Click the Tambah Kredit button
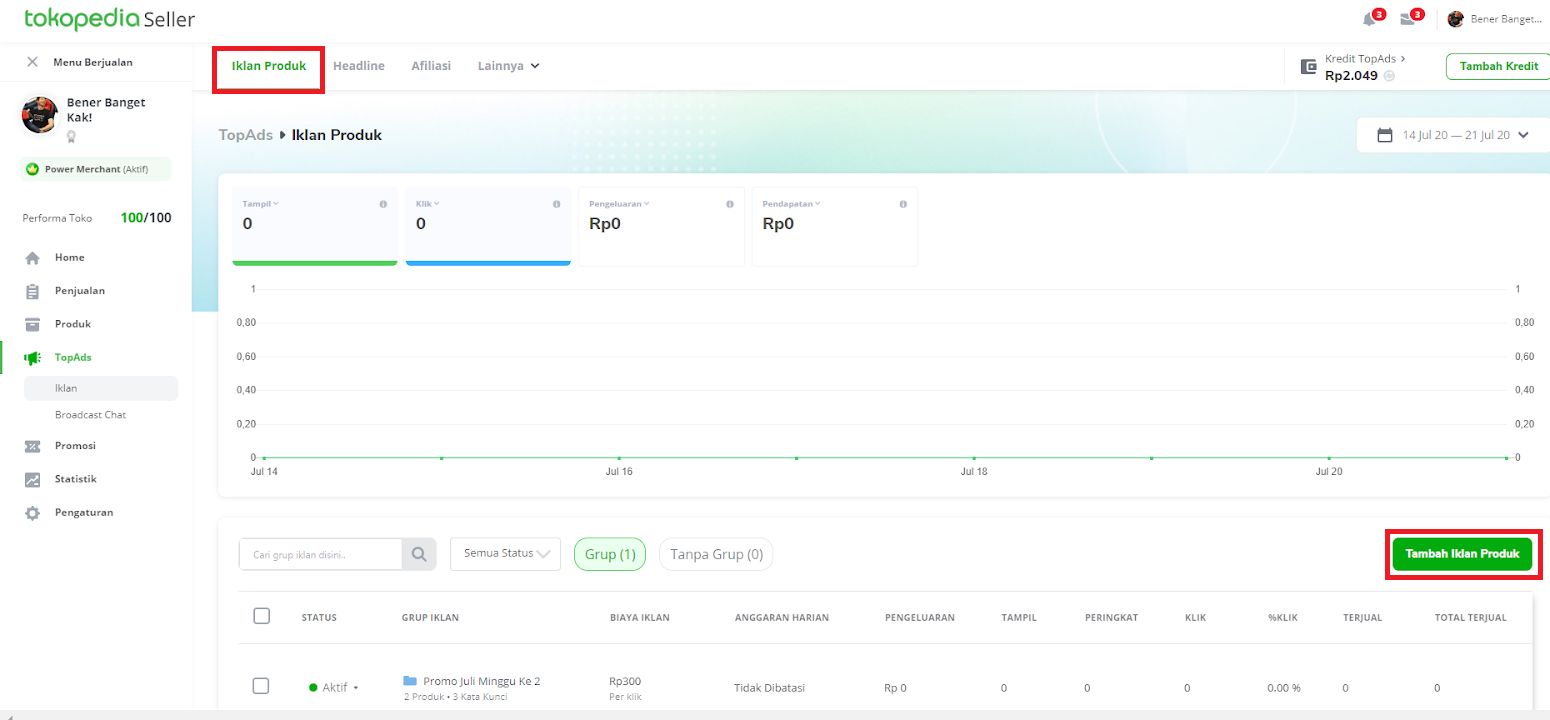1550x720 pixels. [x=1498, y=66]
